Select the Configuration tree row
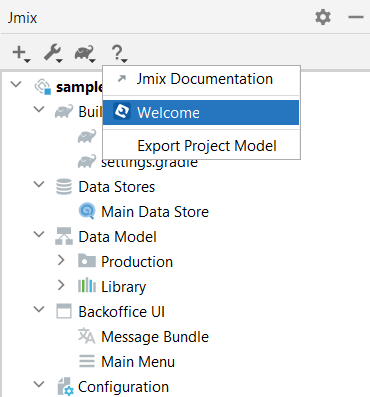The height and width of the screenshot is (397, 370). click(123, 387)
